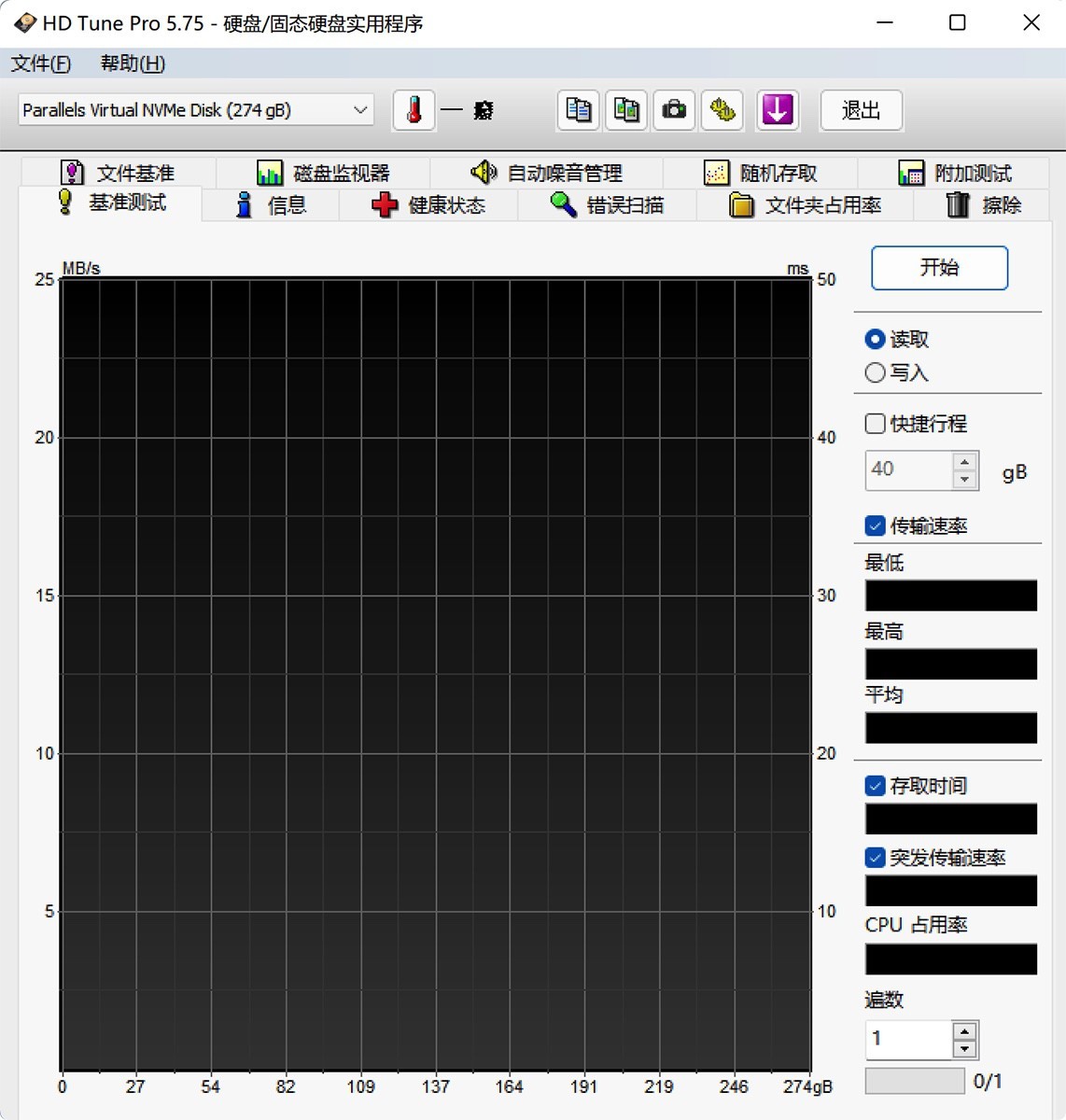Open the options gear icon

click(722, 110)
